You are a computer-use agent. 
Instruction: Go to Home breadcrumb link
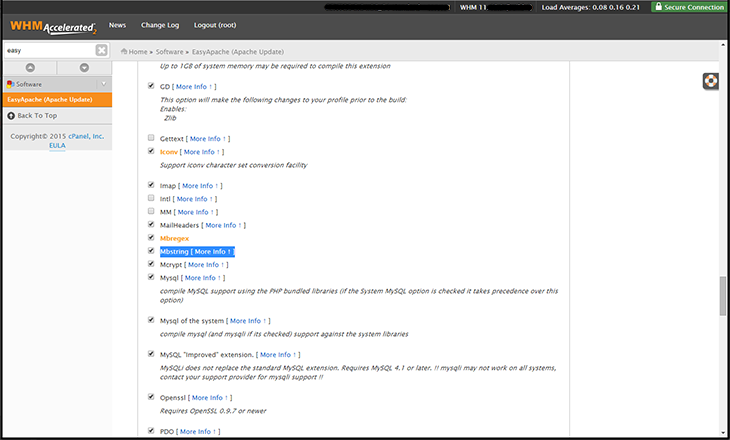click(x=138, y=52)
